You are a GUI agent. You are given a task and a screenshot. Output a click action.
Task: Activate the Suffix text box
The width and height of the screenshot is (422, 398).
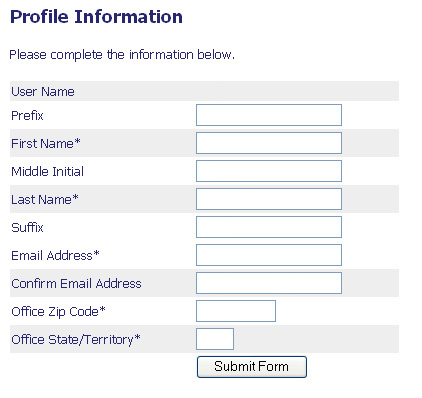pos(269,227)
